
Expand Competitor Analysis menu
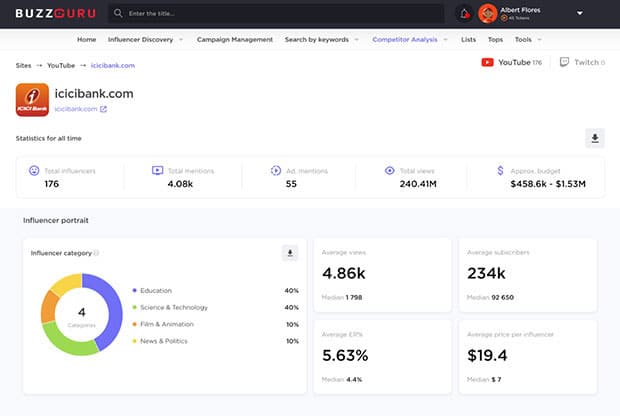coord(410,40)
